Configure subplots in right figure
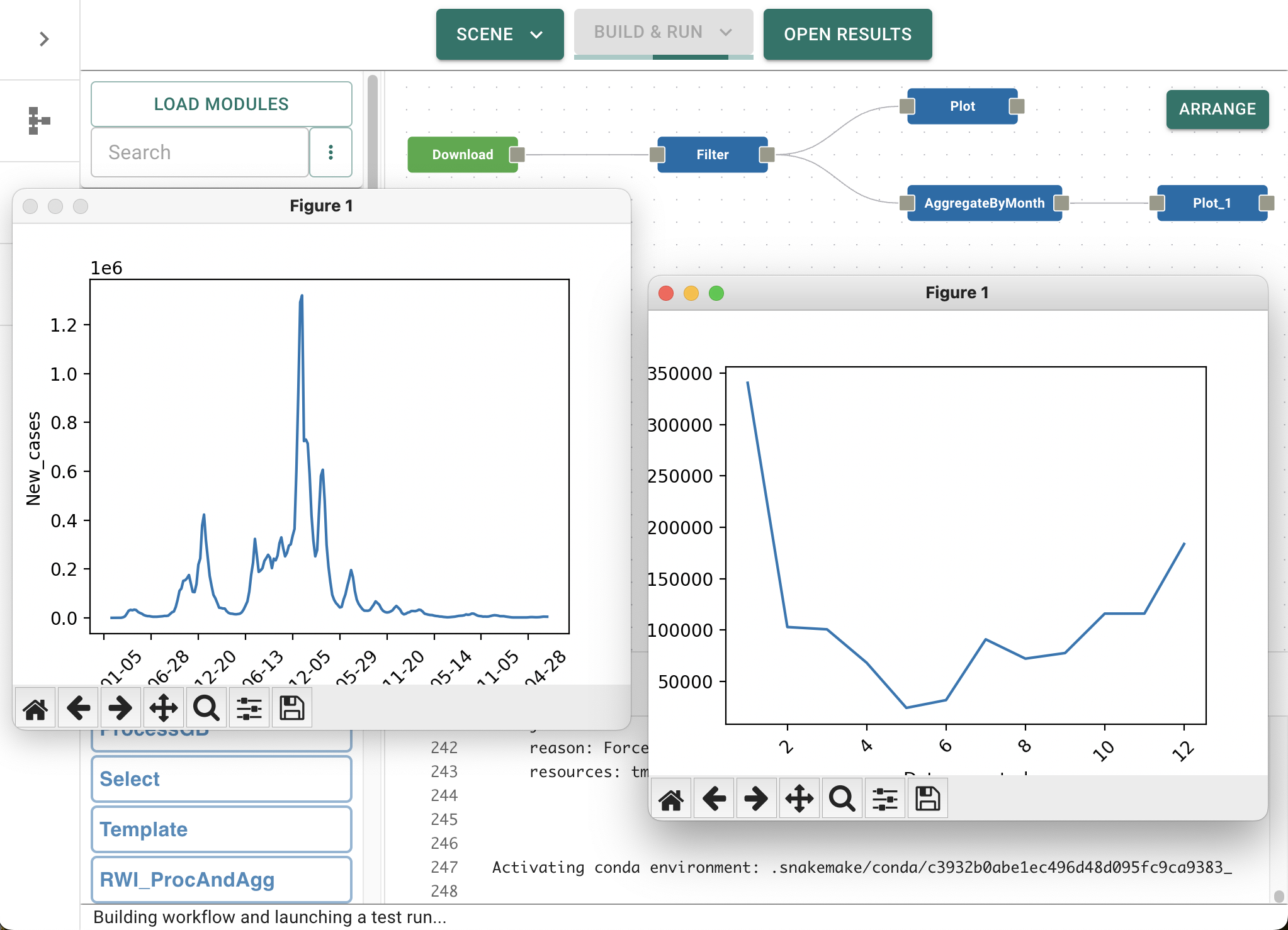1288x930 pixels. click(x=885, y=798)
